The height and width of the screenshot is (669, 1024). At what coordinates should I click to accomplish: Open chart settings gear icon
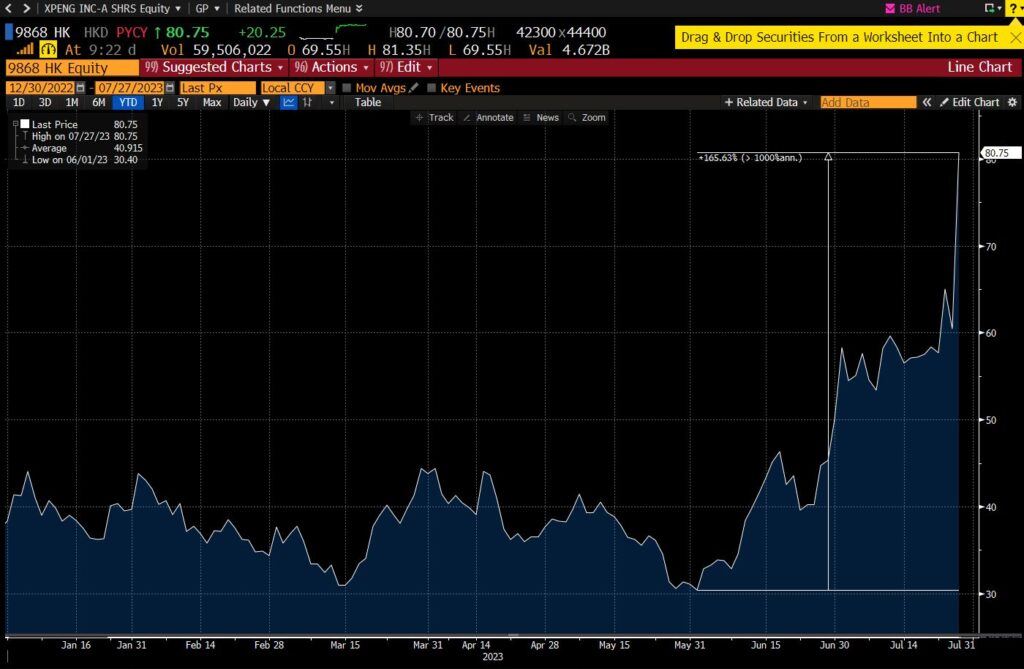click(x=1012, y=102)
